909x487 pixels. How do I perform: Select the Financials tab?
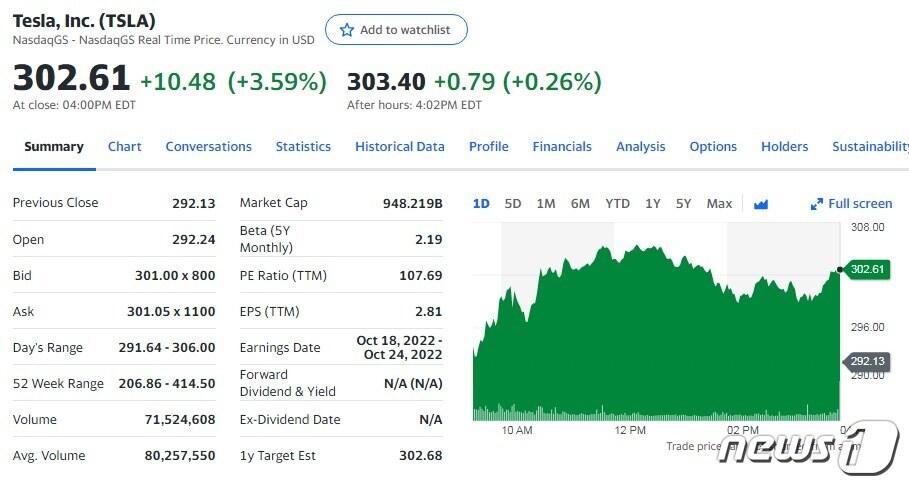click(x=562, y=147)
